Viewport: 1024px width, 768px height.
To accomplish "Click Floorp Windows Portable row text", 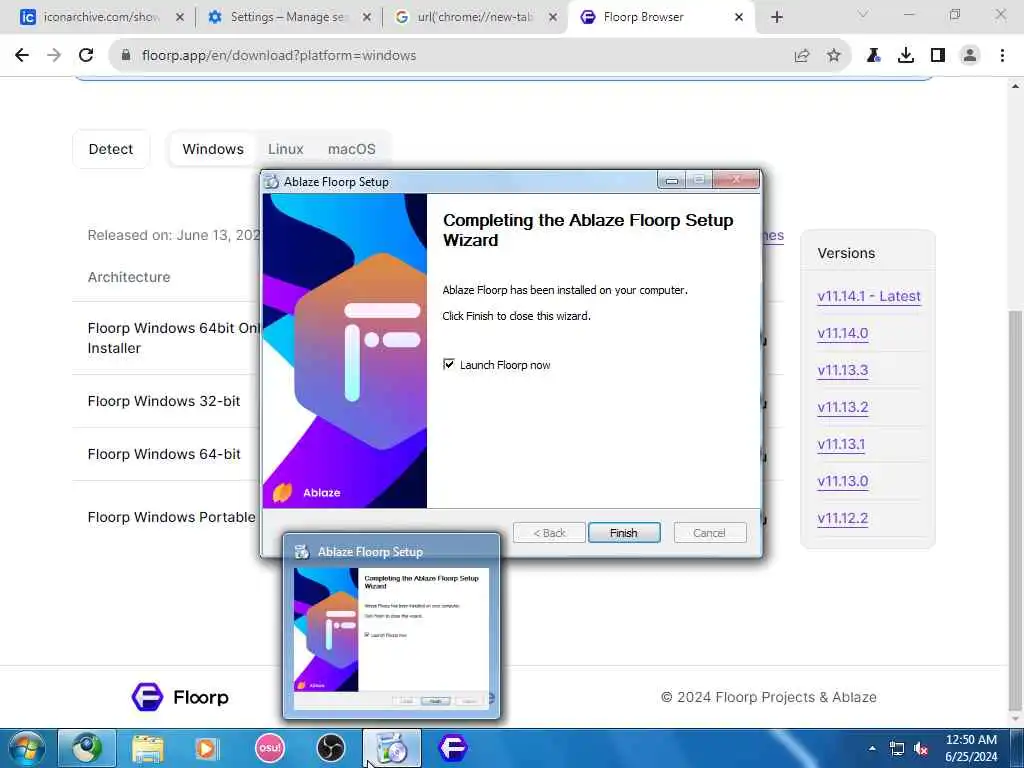I will point(172,517).
